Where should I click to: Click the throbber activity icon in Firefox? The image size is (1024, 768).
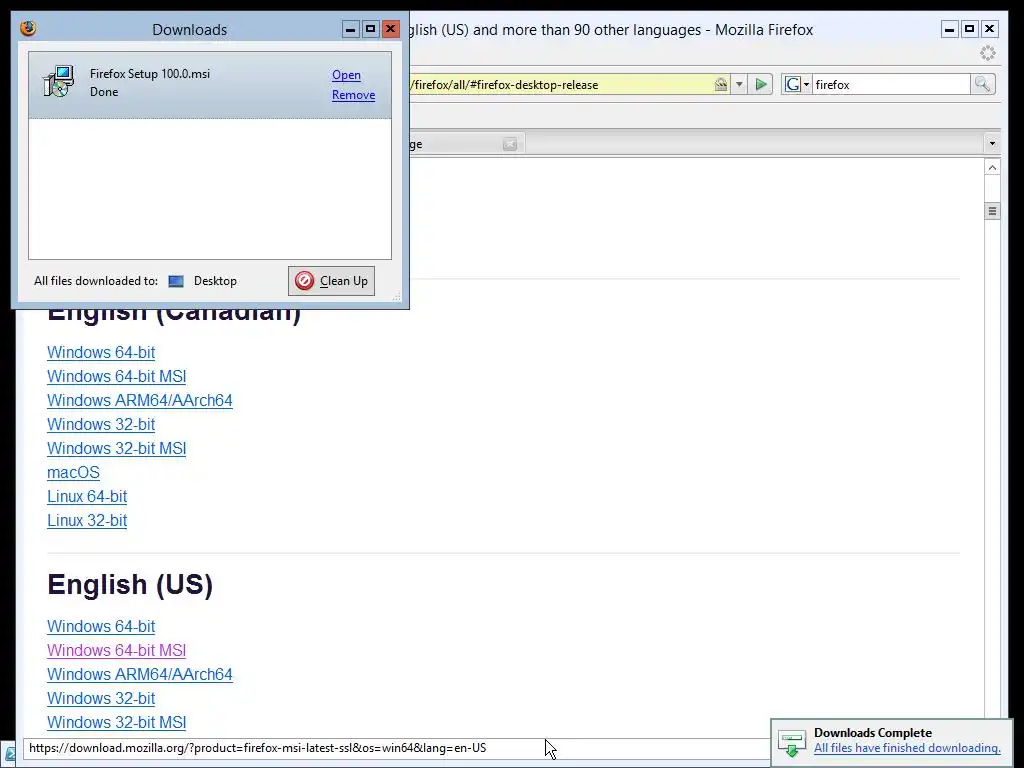point(987,53)
